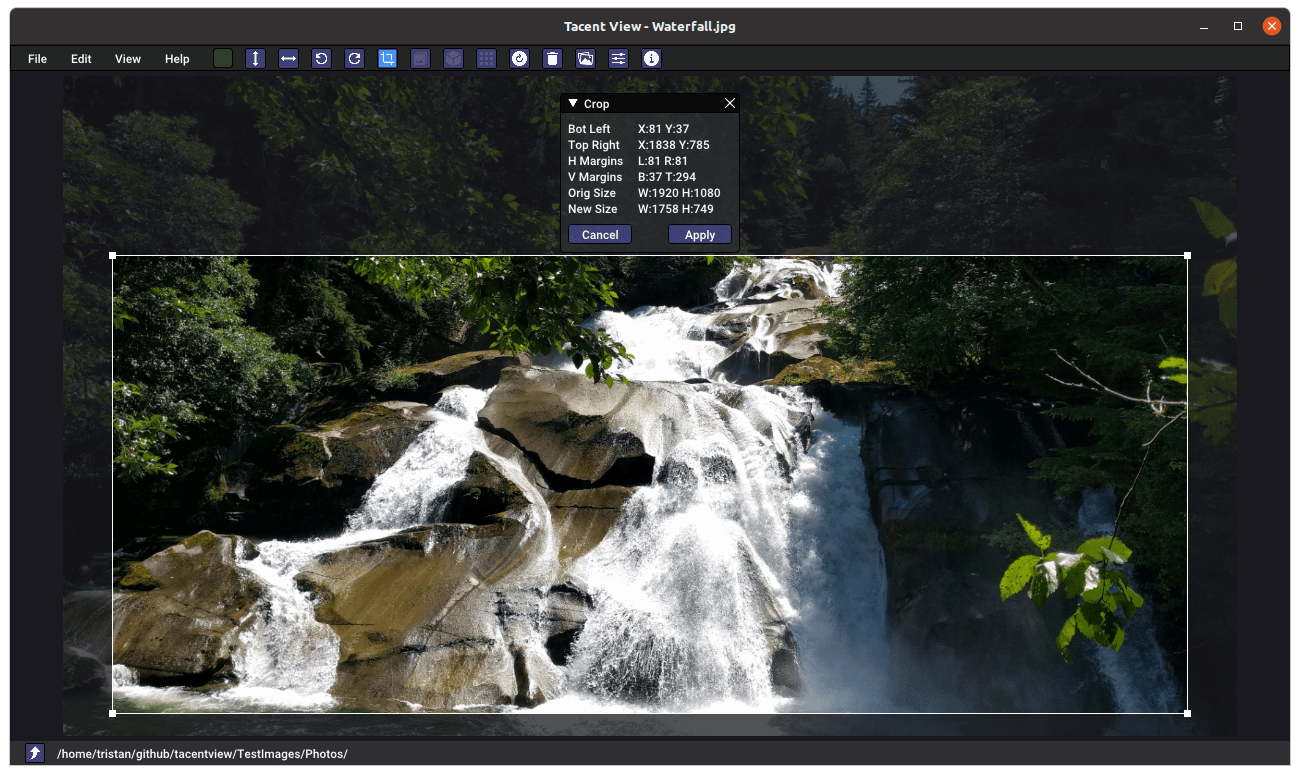1300x775 pixels.
Task: Open the Edit menu
Action: (x=81, y=59)
